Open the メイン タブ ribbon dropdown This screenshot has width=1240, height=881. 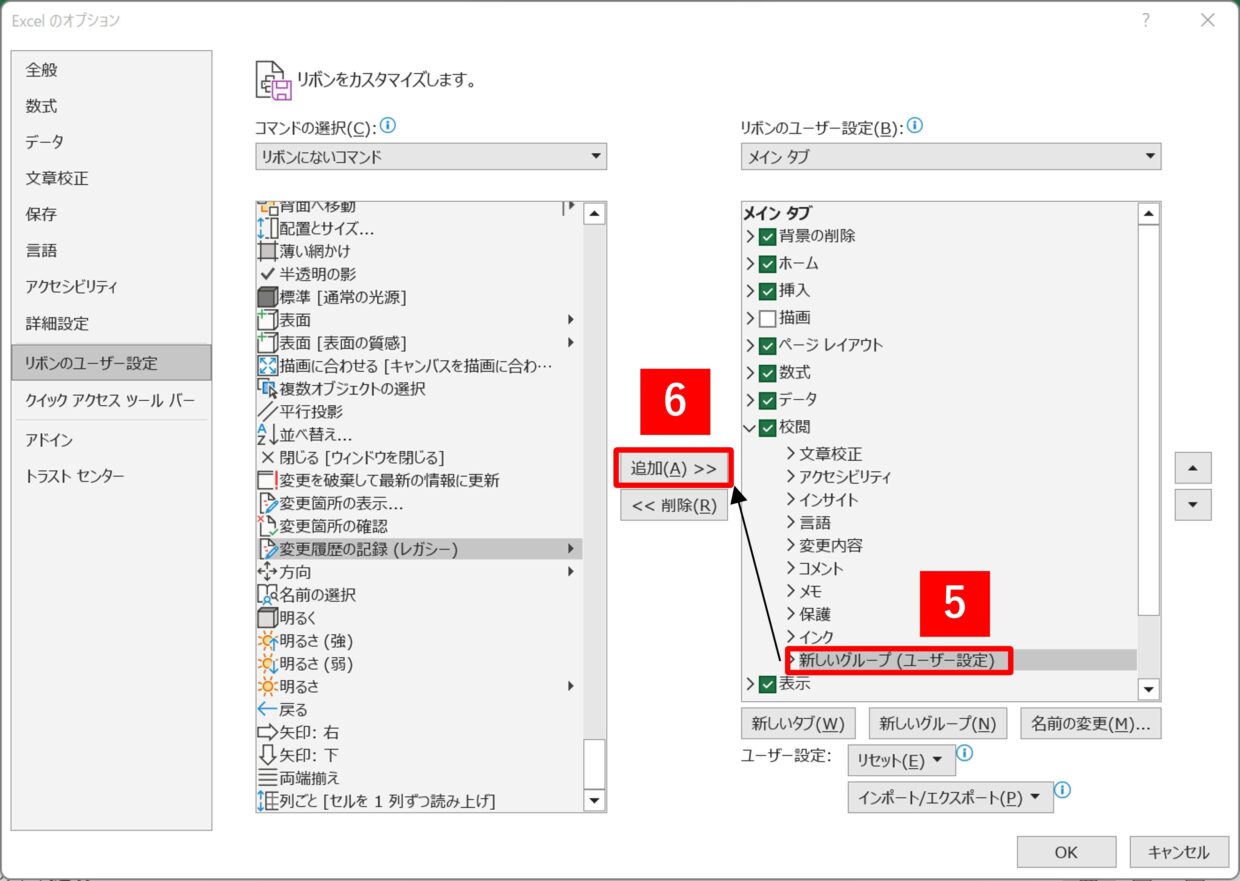pyautogui.click(x=951, y=156)
